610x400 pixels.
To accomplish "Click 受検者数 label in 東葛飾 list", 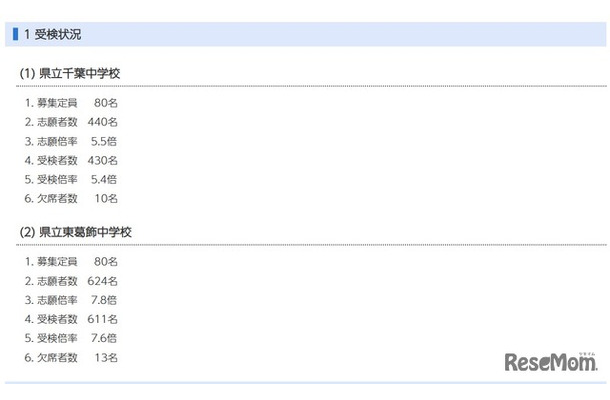I will 58,319.
